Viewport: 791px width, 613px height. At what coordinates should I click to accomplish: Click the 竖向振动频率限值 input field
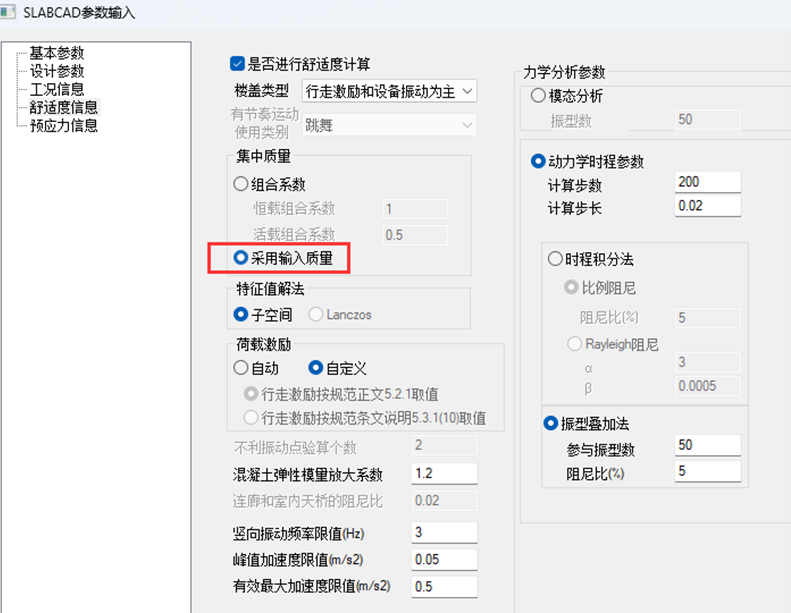coord(444,532)
